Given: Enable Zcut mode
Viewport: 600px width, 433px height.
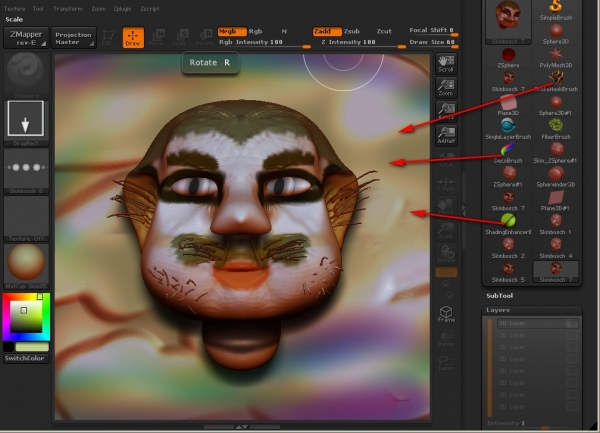Looking at the screenshot, I should pos(384,31).
